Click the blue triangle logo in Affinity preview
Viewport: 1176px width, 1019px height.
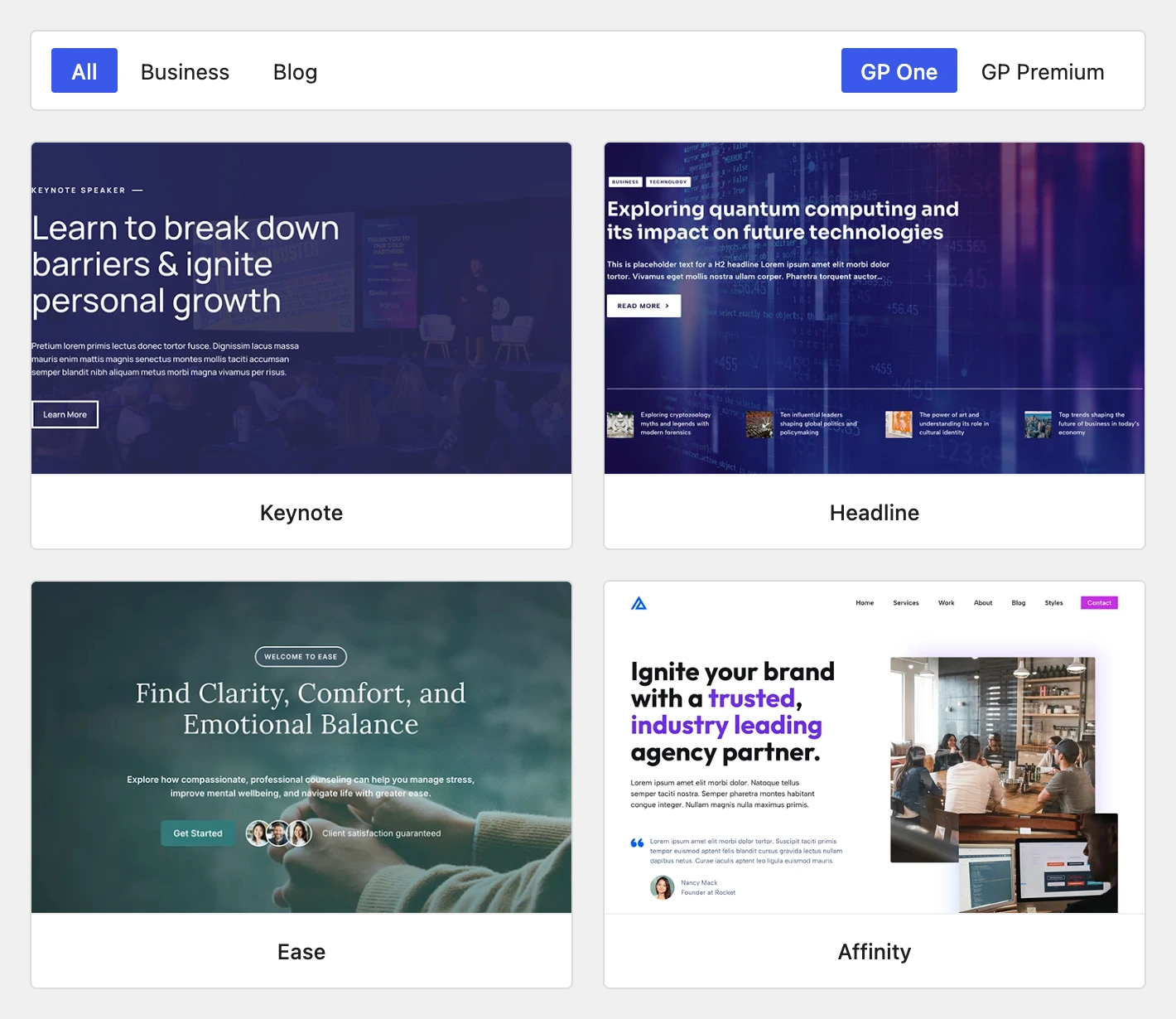pyautogui.click(x=639, y=603)
